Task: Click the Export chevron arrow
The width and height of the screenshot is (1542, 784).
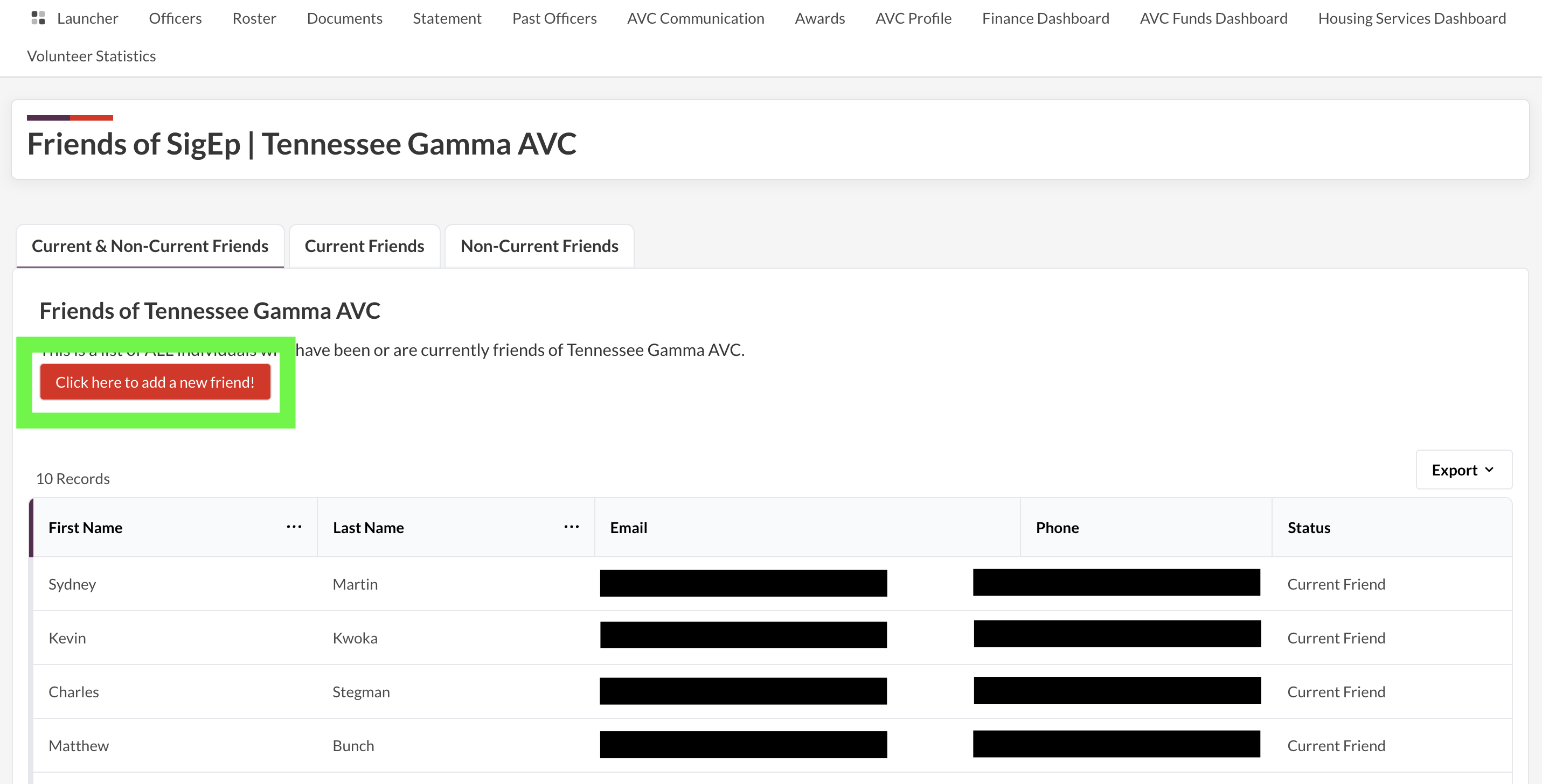Action: point(1489,470)
